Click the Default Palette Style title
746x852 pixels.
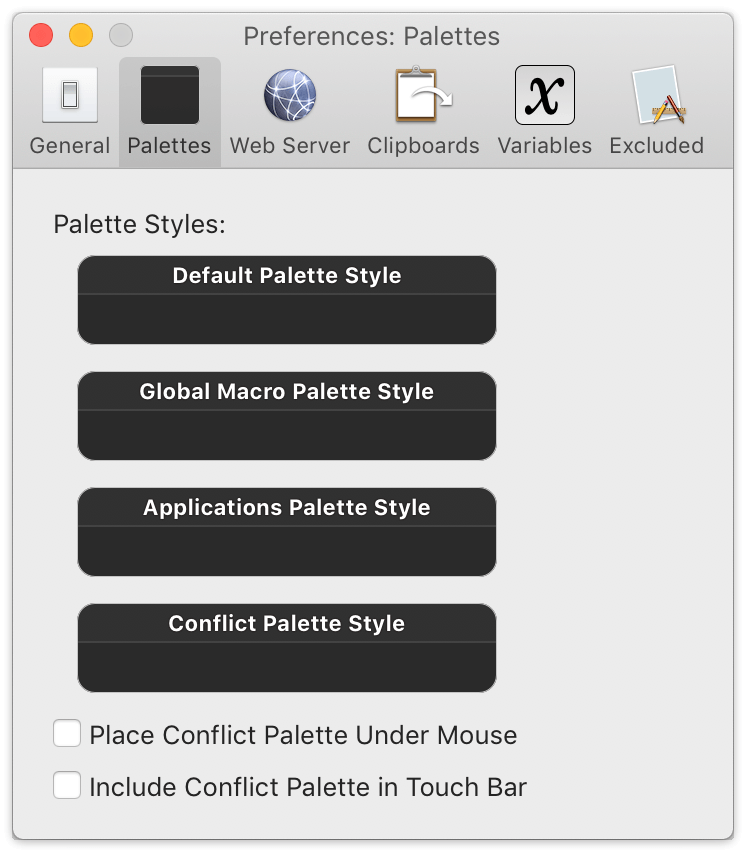click(287, 275)
